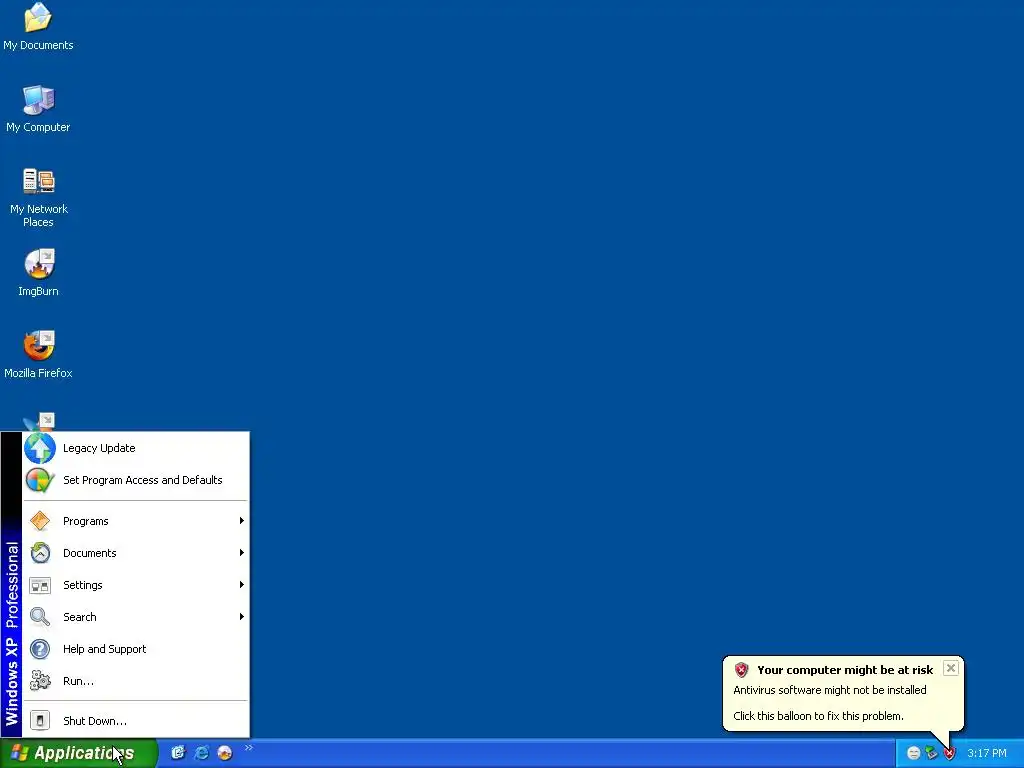
Task: Open Help and Support
Action: coord(136,649)
